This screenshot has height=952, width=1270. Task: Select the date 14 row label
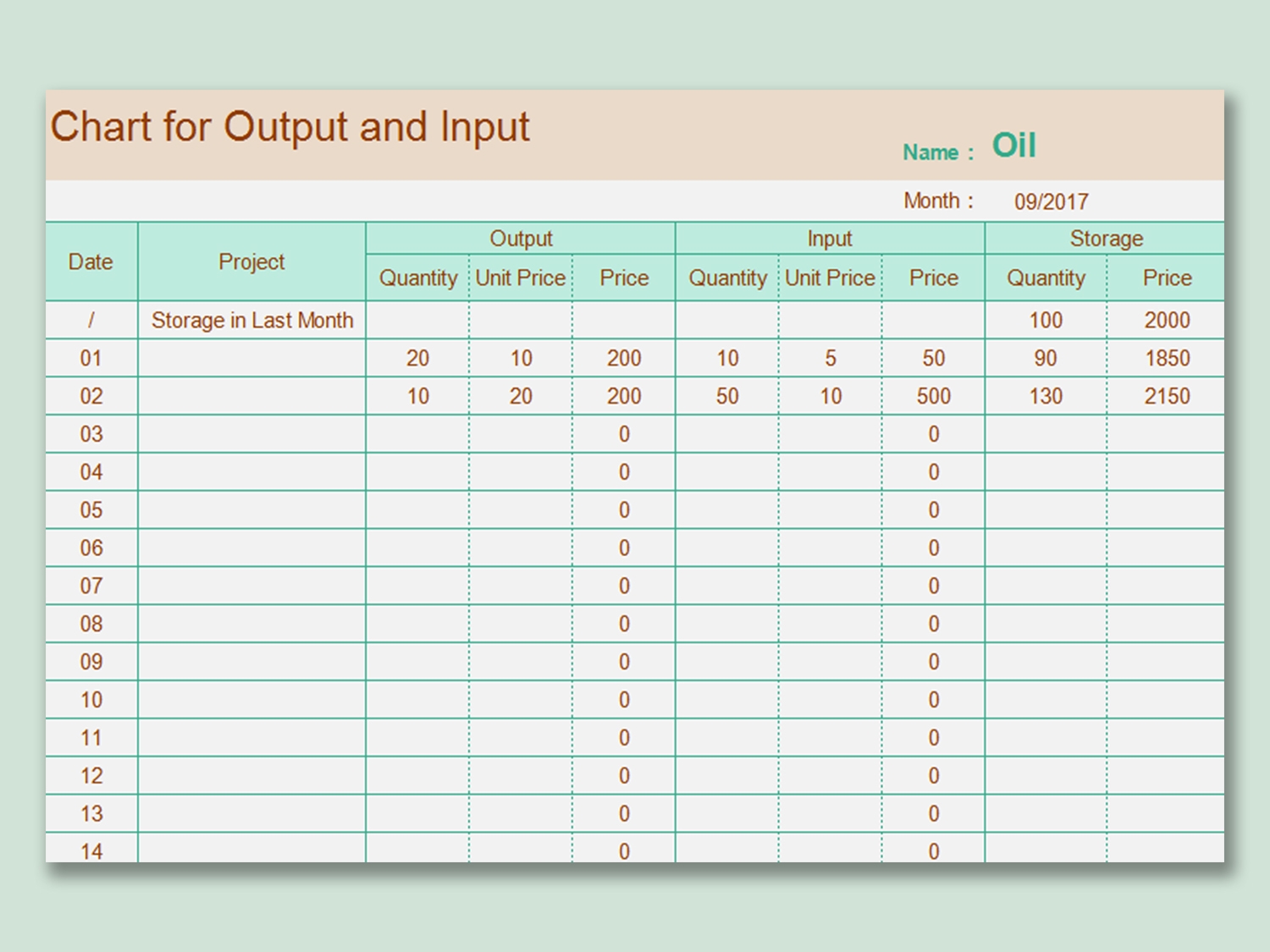tap(91, 851)
